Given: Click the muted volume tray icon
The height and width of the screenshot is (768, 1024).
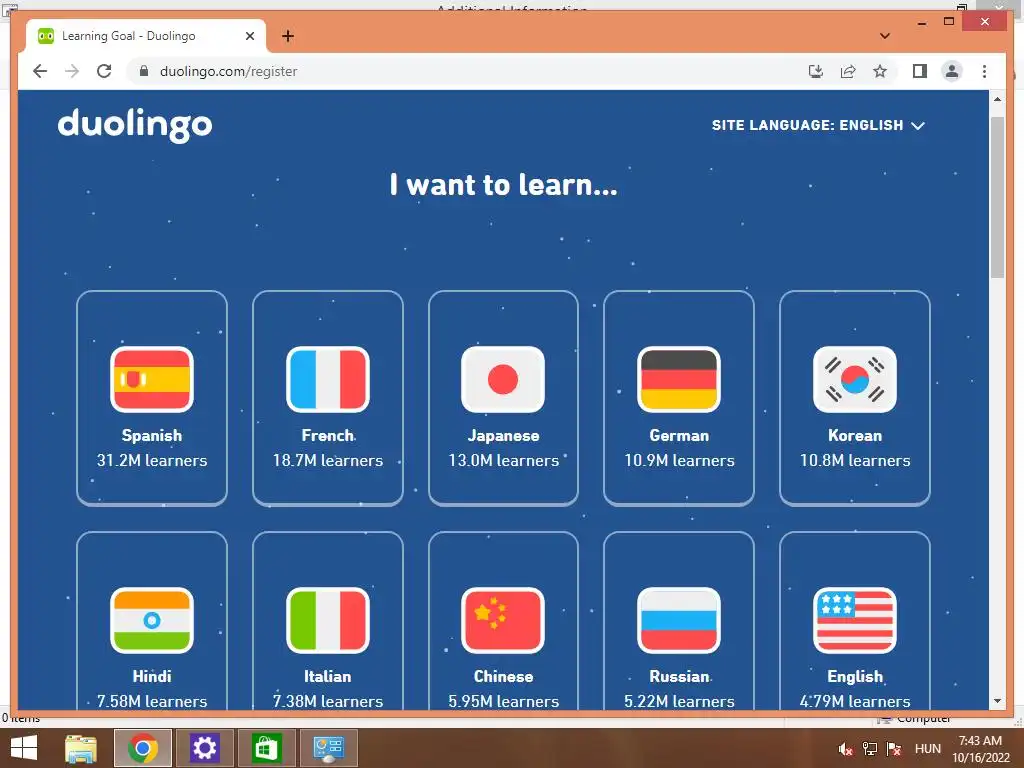Looking at the screenshot, I should [x=845, y=749].
